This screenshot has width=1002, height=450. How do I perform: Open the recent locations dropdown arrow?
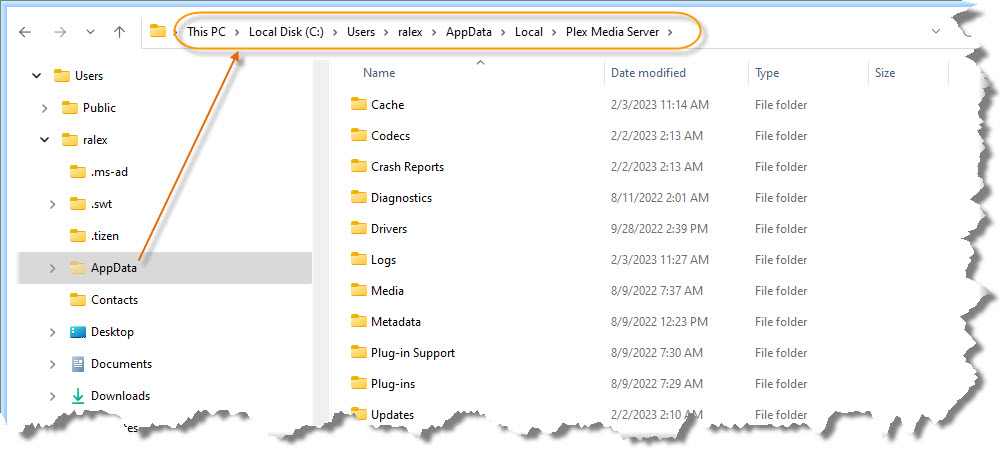click(90, 32)
